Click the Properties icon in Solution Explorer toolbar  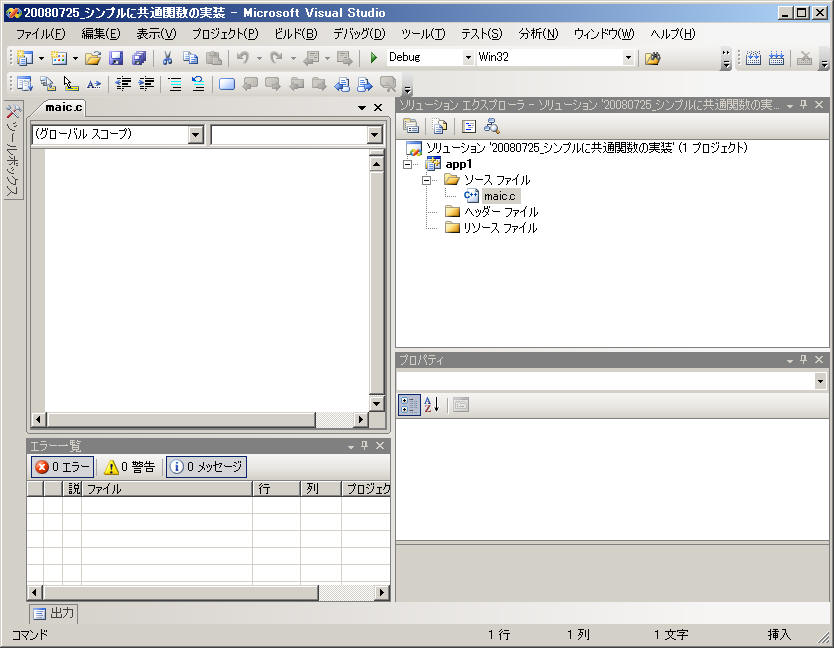(x=411, y=126)
